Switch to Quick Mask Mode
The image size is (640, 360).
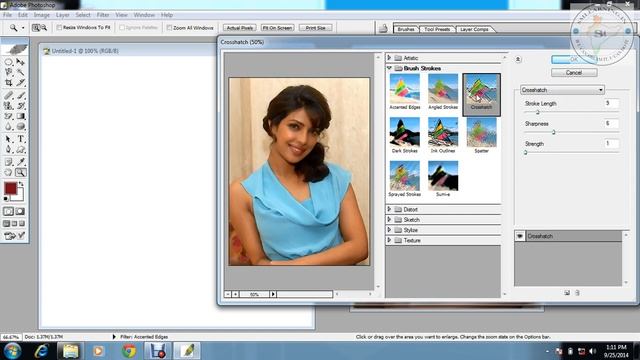click(x=20, y=211)
